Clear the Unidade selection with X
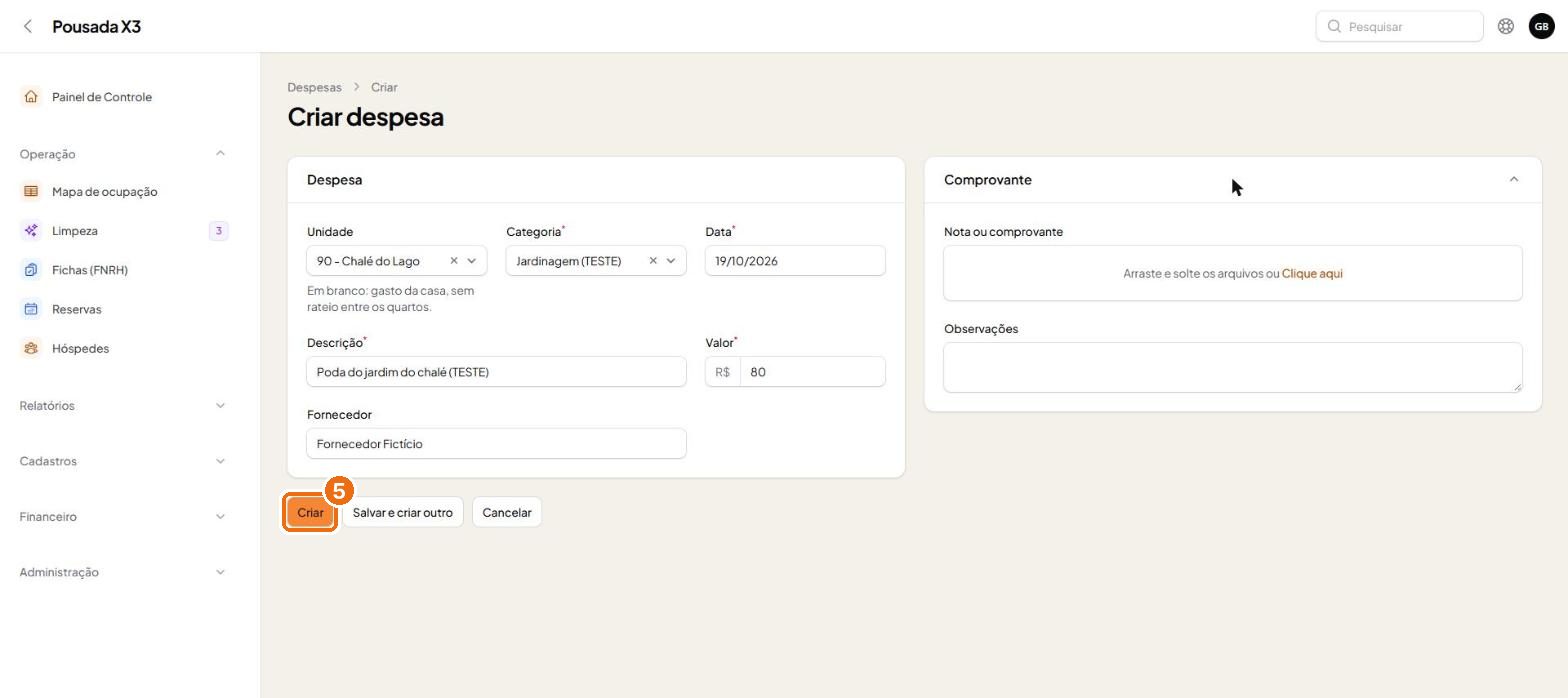 click(453, 261)
